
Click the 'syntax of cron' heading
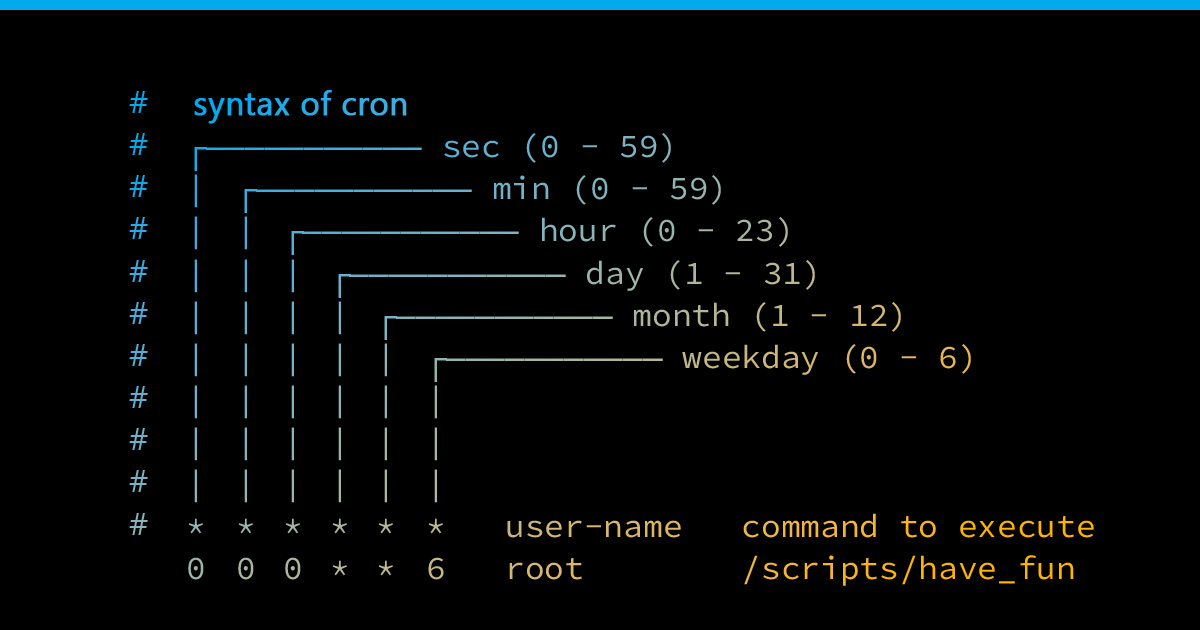(x=300, y=103)
